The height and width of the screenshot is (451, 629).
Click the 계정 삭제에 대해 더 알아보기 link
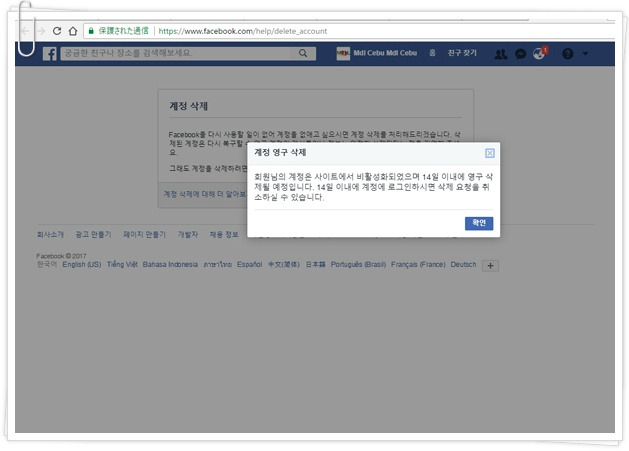click(x=205, y=194)
